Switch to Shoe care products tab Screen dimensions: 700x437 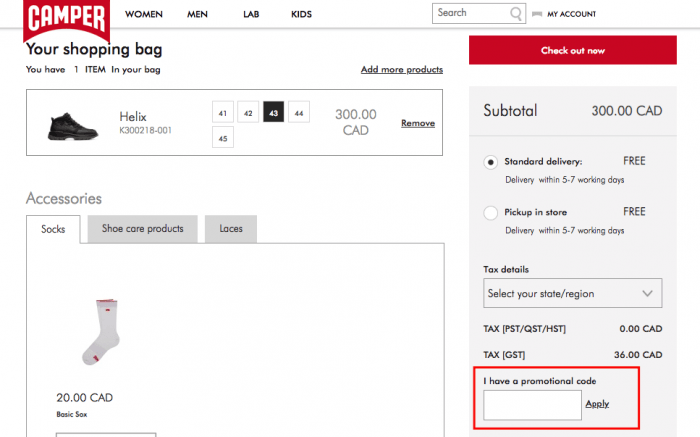click(142, 229)
